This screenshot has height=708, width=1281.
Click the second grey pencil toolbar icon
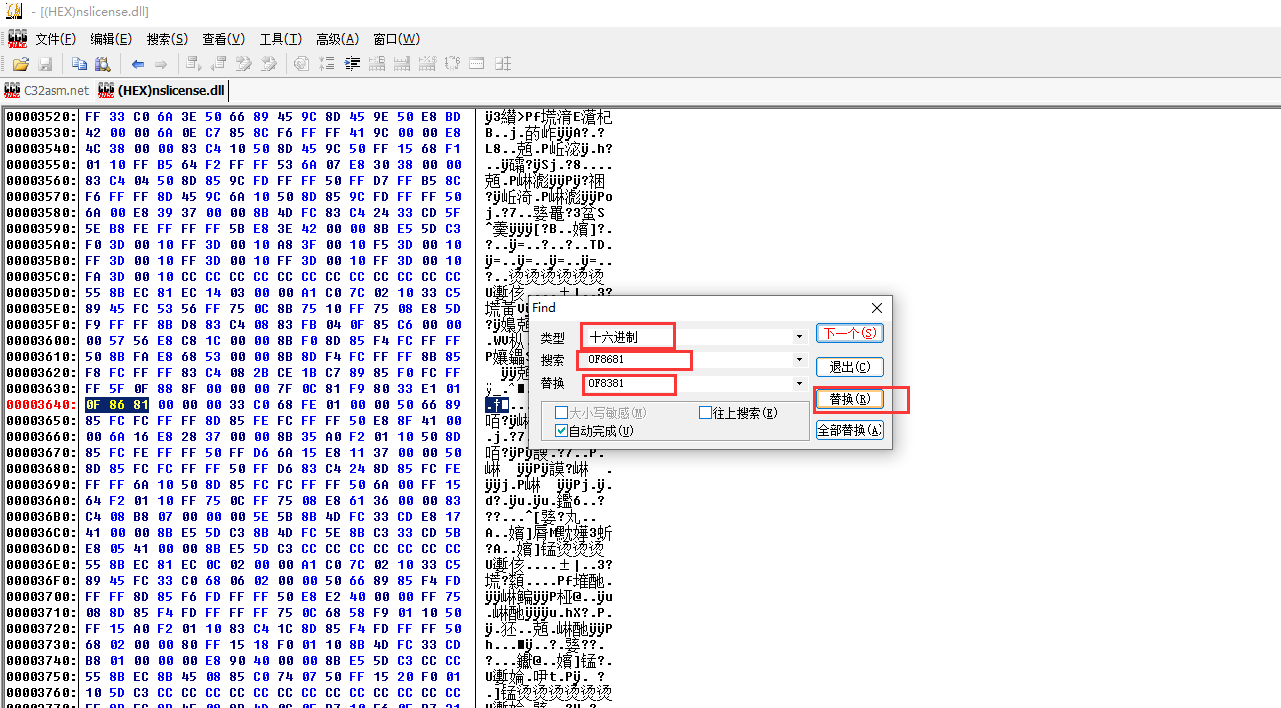pyautogui.click(x=269, y=64)
